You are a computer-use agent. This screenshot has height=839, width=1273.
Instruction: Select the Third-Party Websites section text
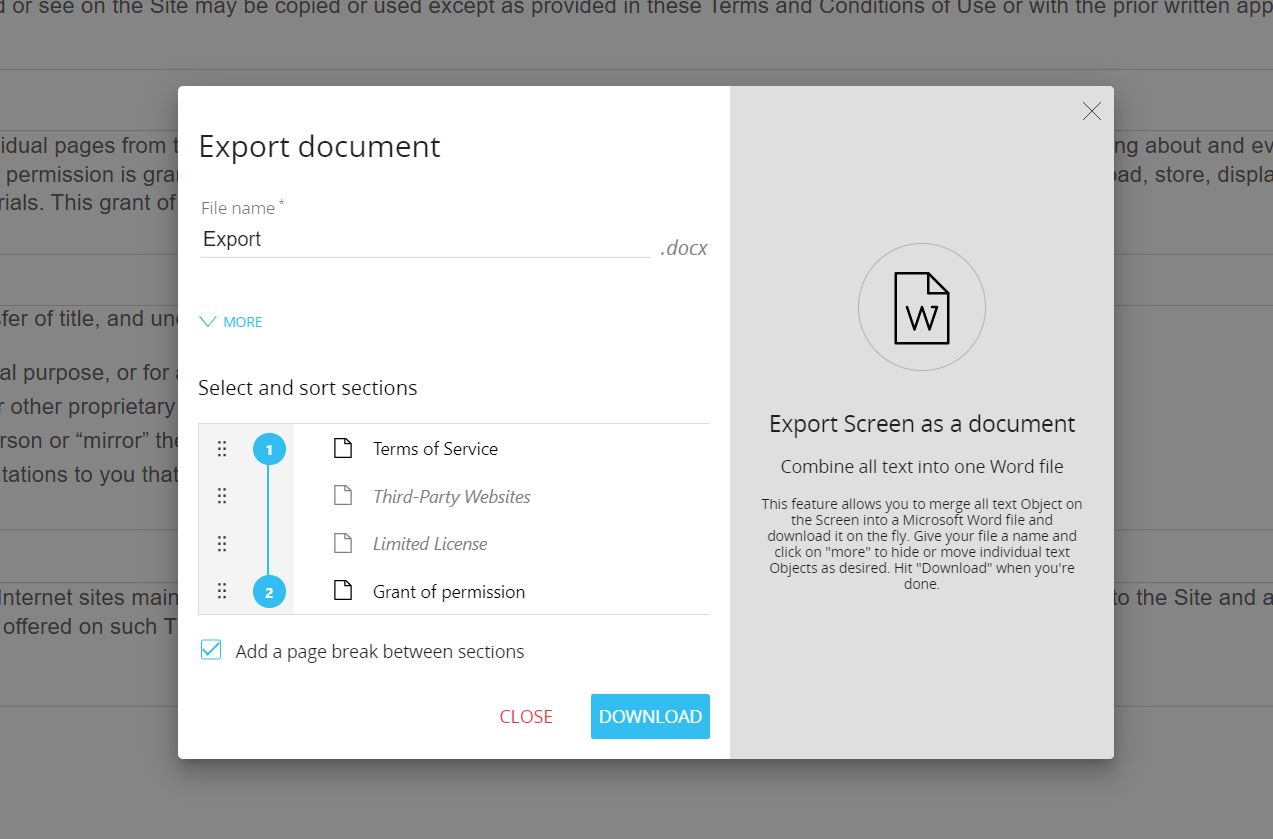pos(452,496)
